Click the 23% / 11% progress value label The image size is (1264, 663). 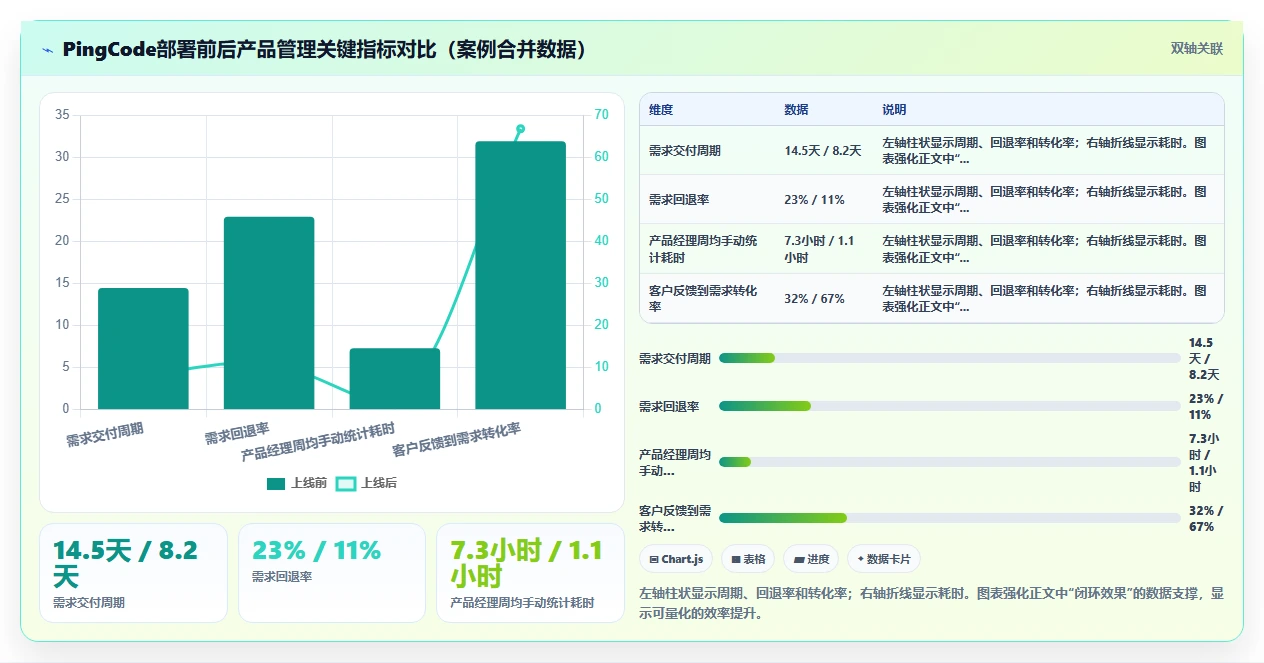(x=1205, y=406)
